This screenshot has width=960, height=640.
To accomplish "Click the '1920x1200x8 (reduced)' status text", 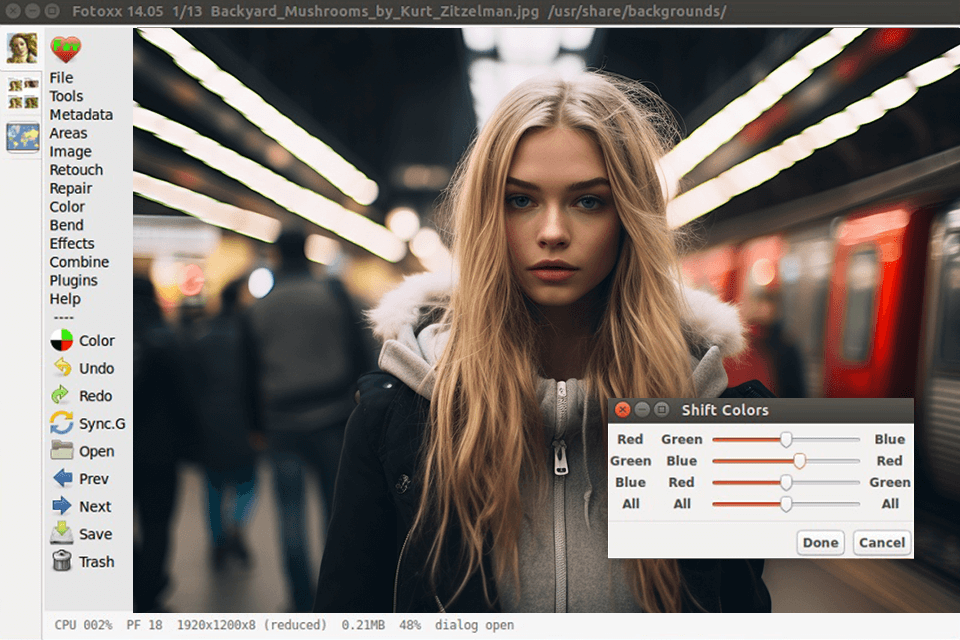I will click(x=252, y=625).
